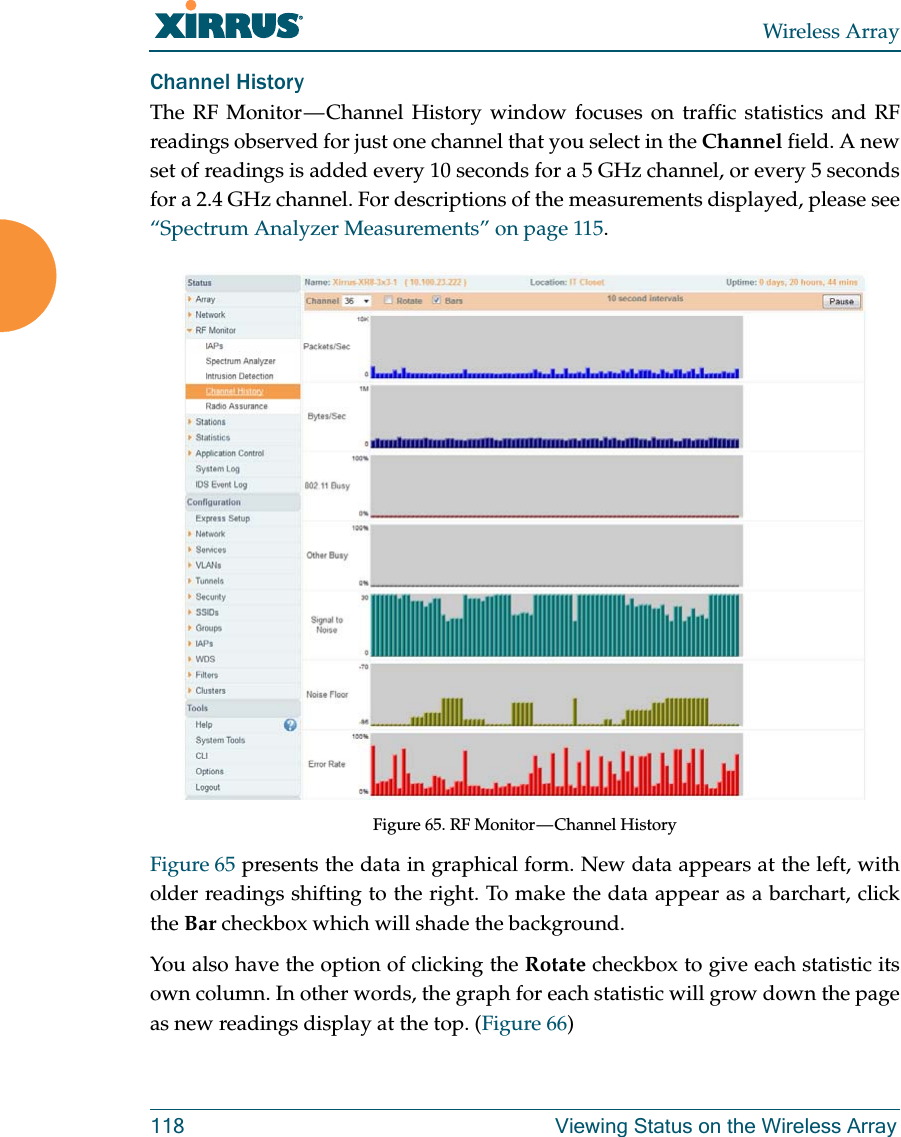Expand the Stations section

click(210, 420)
